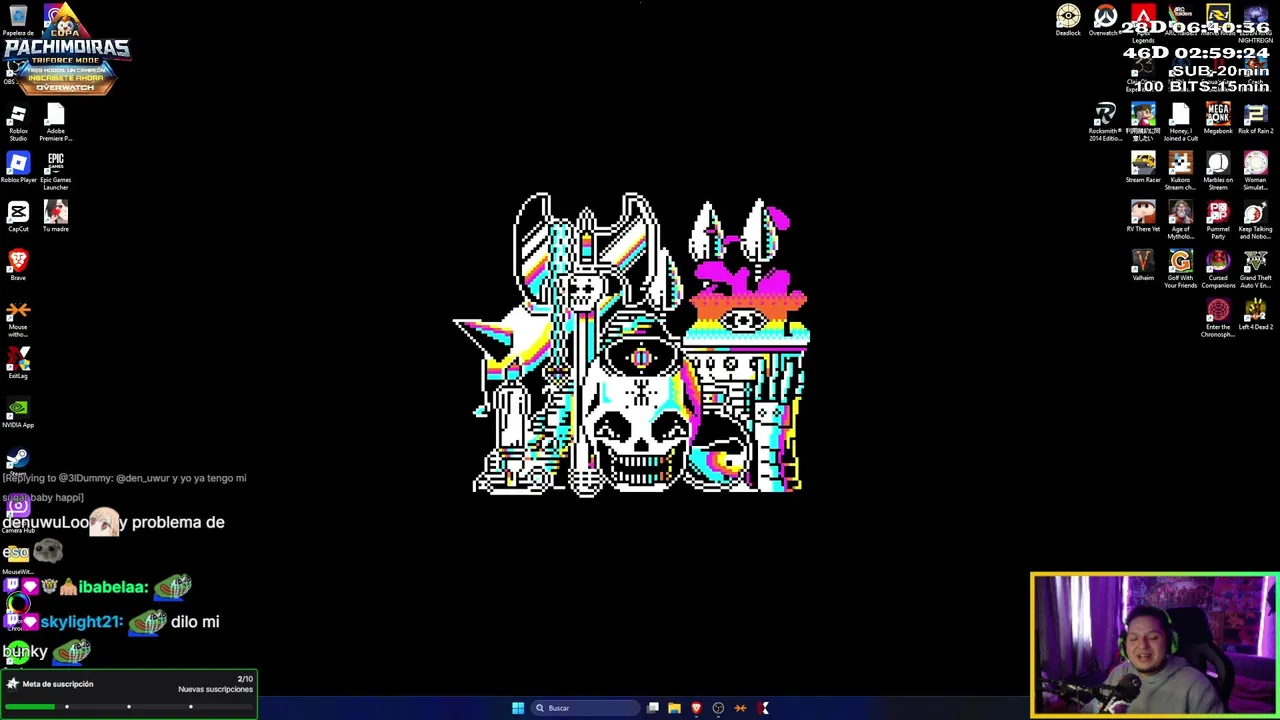Open the ExitLag taskbar icon
Screen dimensions: 1280x720
(x=763, y=708)
